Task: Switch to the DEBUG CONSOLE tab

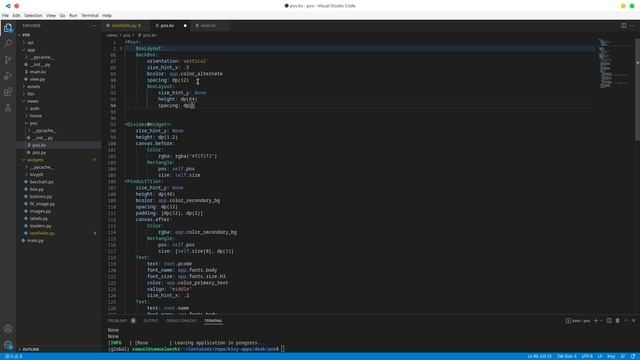Action: [x=181, y=321]
